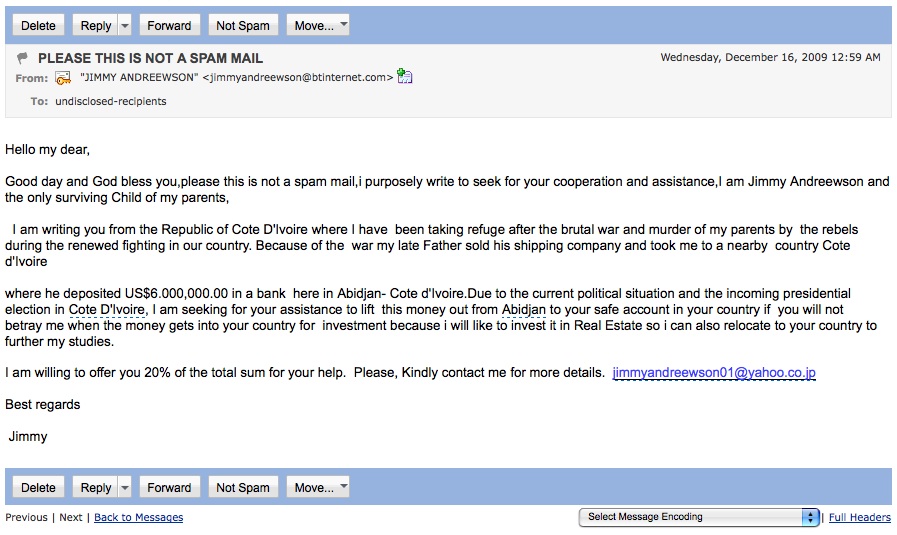
Task: Click the underlined Abidjan keyword link
Action: pyautogui.click(x=523, y=310)
